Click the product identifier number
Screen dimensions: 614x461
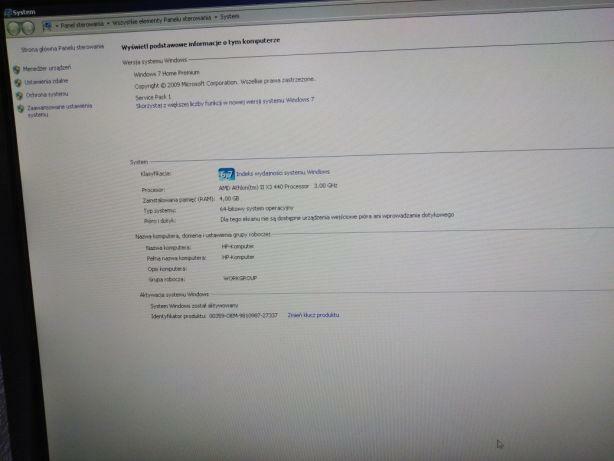point(243,315)
